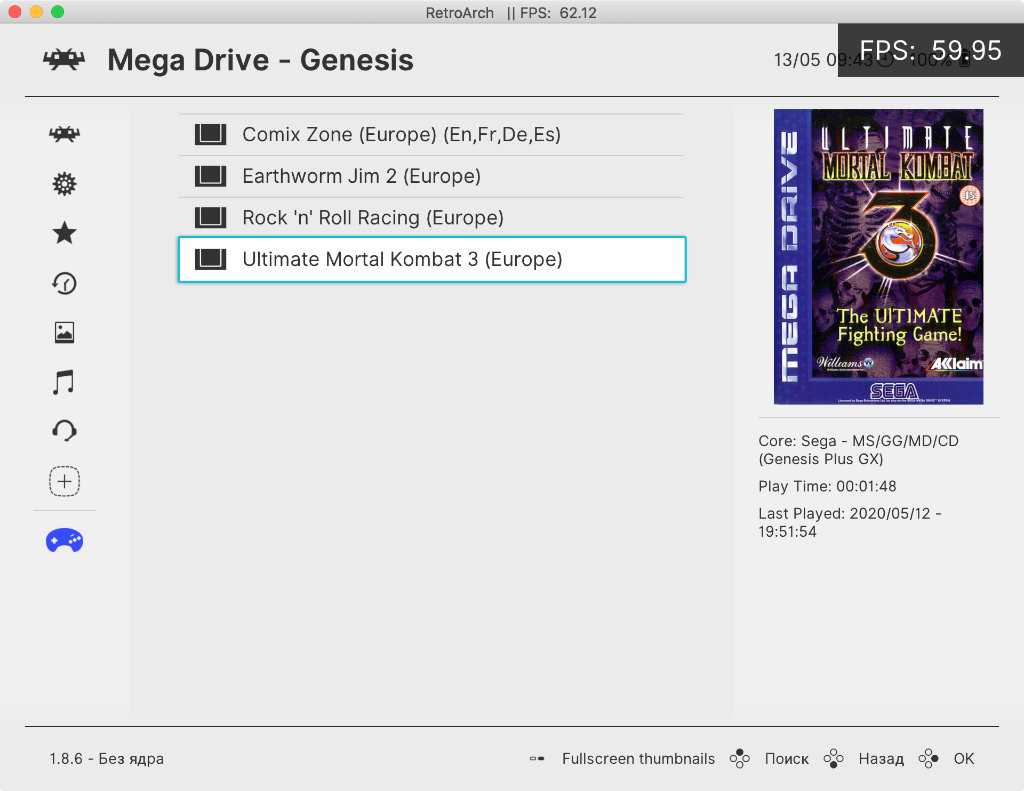Click the RetroArch logo in header
Screen dimensions: 1024x791
(x=64, y=60)
